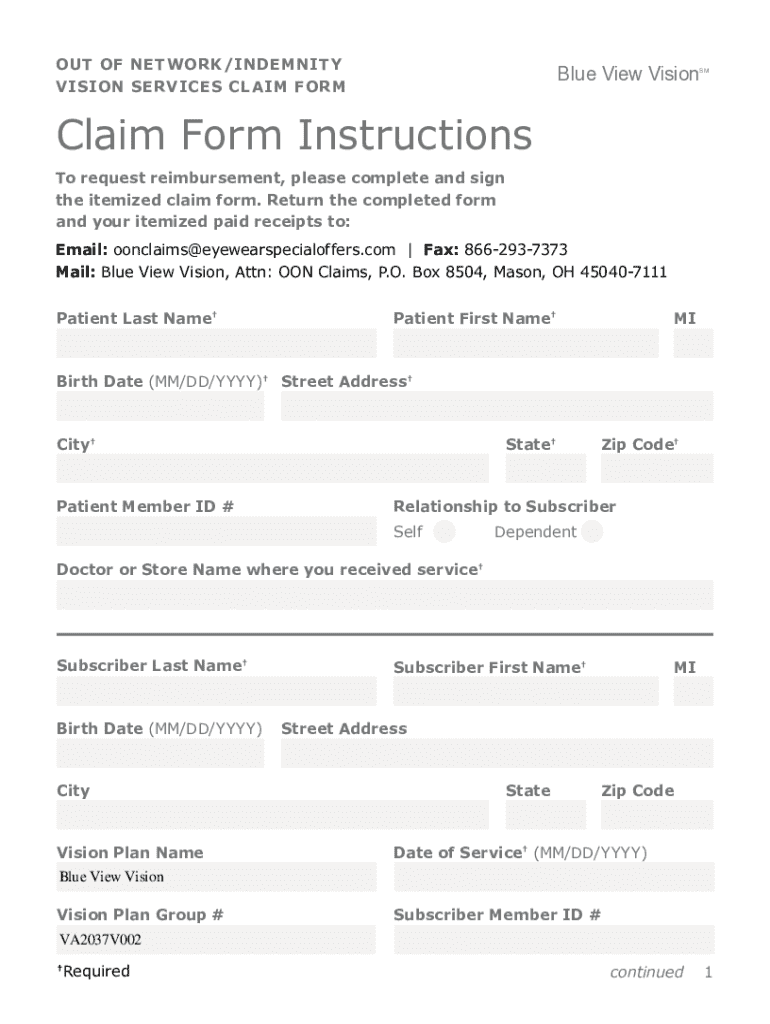Click the subscriber Birth Date field
Viewport: 770px width, 1024px height.
[160, 753]
